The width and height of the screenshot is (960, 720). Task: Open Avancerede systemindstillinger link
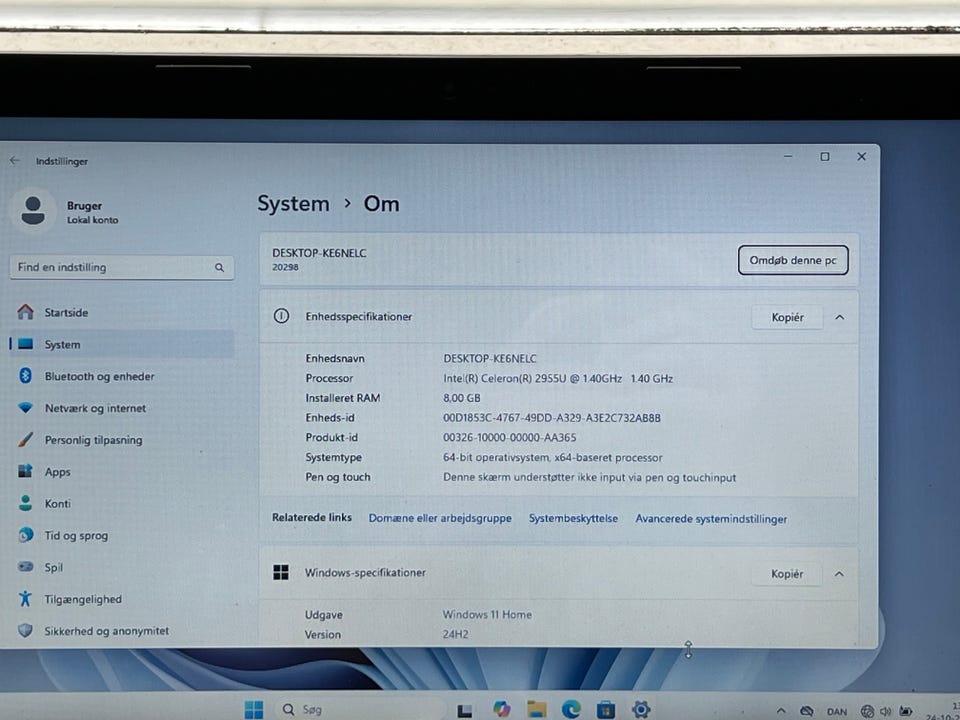(x=711, y=519)
